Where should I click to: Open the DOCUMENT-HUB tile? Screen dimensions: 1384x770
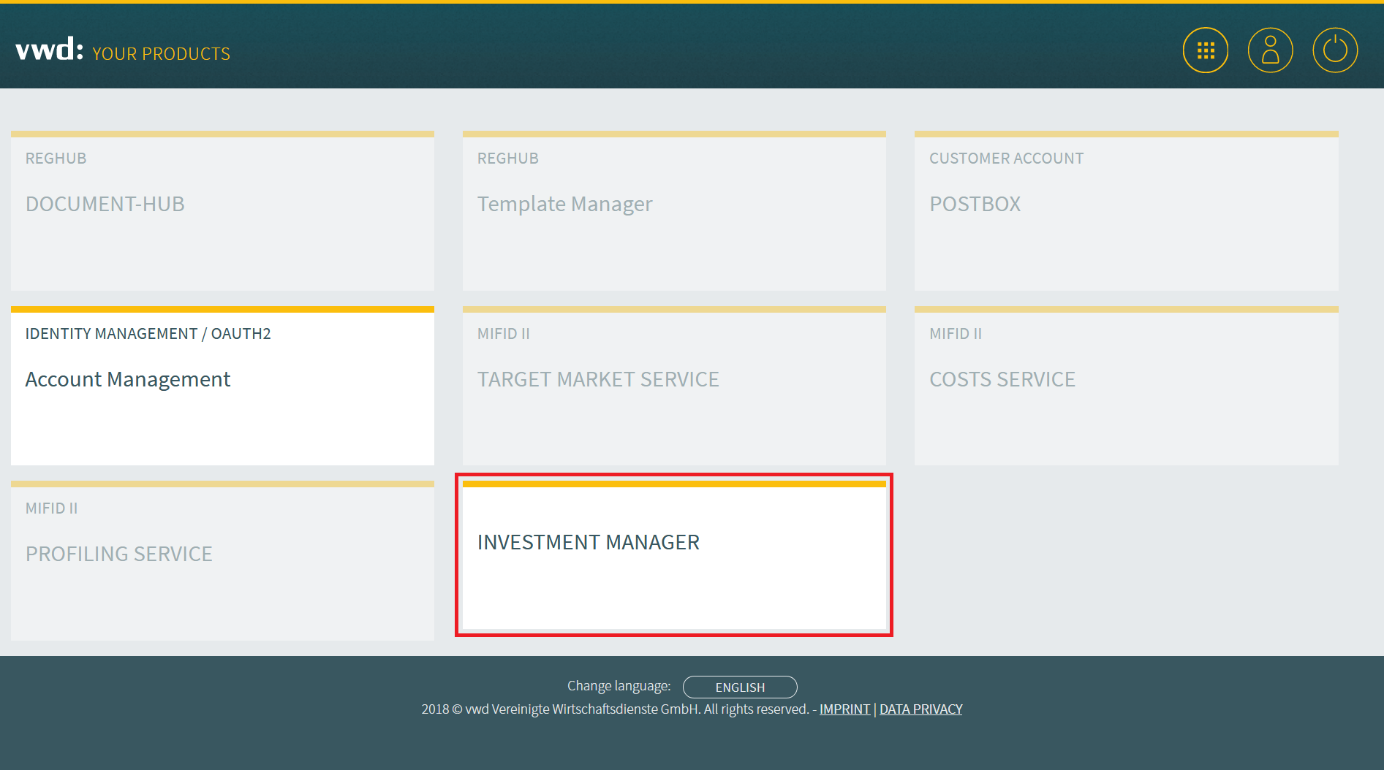point(222,212)
